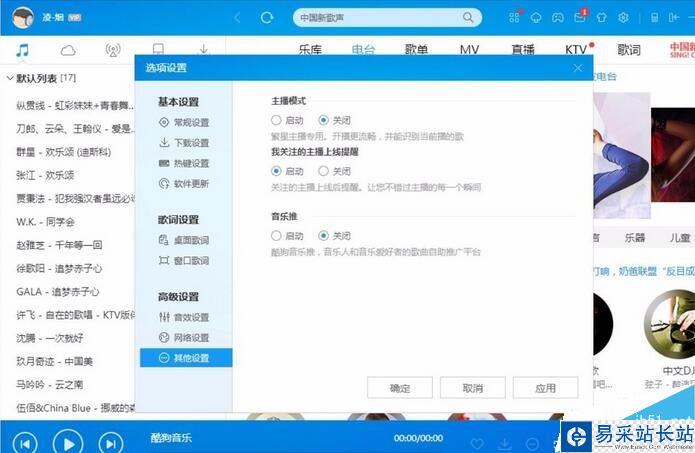Select song 群星 - 欢乐颂 (迪斯科)
This screenshot has width=695, height=453.
(x=63, y=152)
